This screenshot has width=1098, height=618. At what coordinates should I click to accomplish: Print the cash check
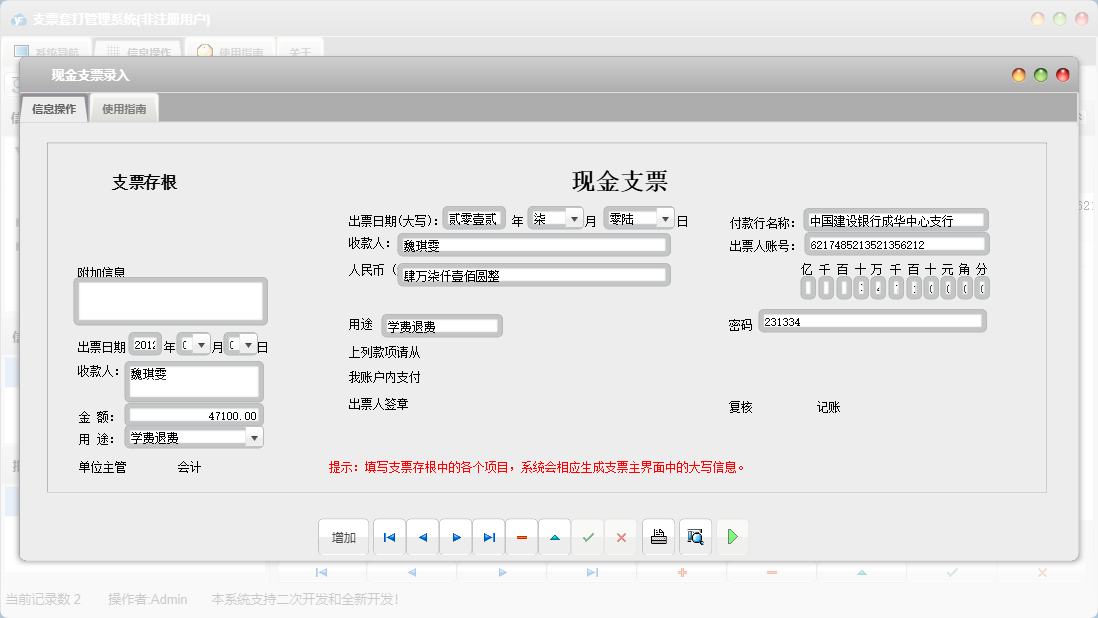pyautogui.click(x=658, y=537)
